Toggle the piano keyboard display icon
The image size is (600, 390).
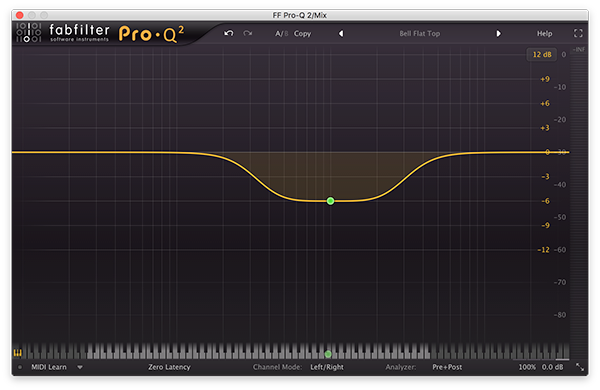[x=18, y=352]
